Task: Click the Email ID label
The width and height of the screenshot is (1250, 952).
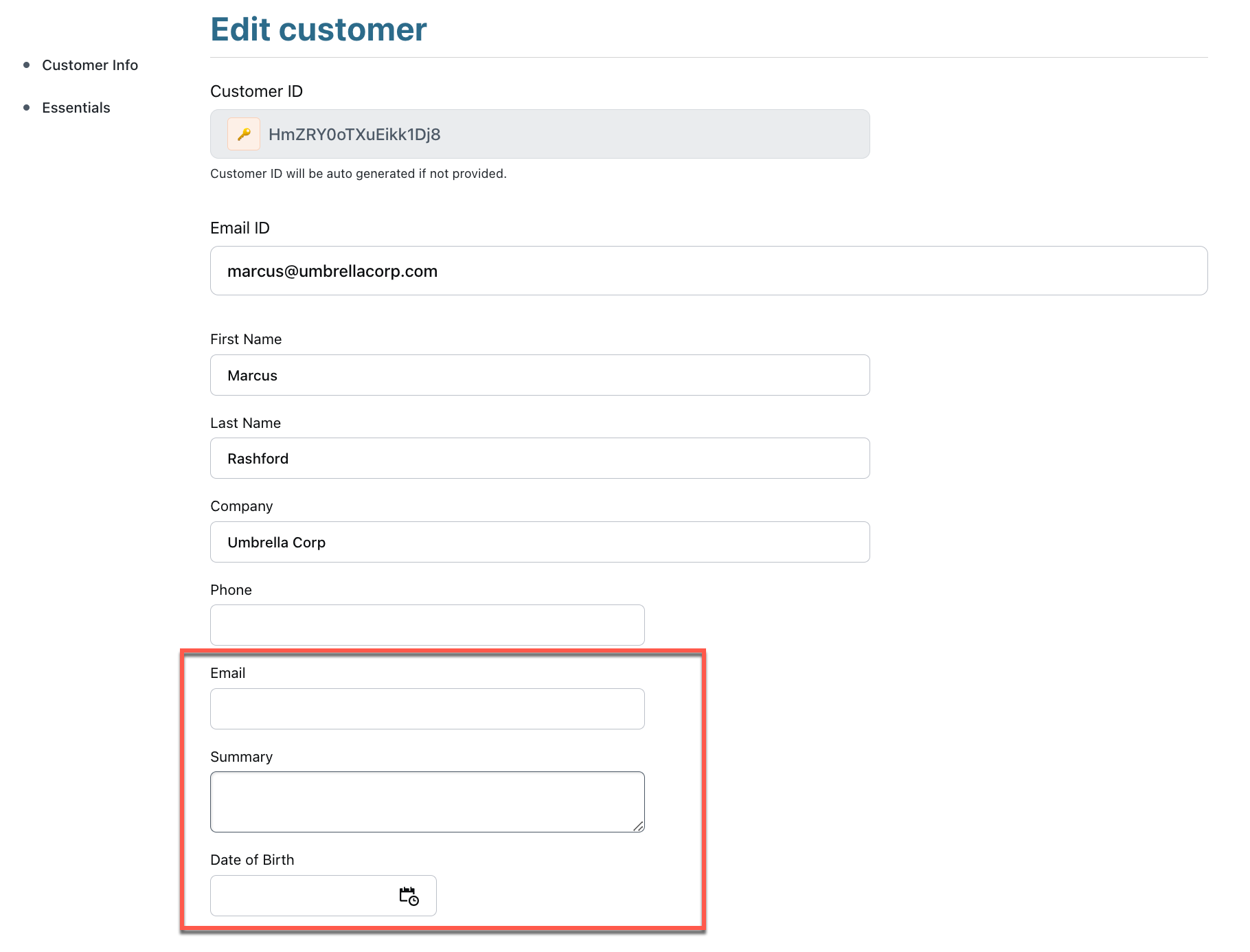Action: [x=240, y=228]
